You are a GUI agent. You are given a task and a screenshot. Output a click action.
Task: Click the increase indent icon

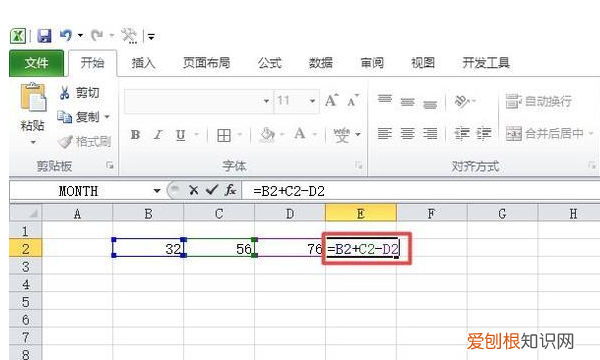pyautogui.click(x=484, y=134)
